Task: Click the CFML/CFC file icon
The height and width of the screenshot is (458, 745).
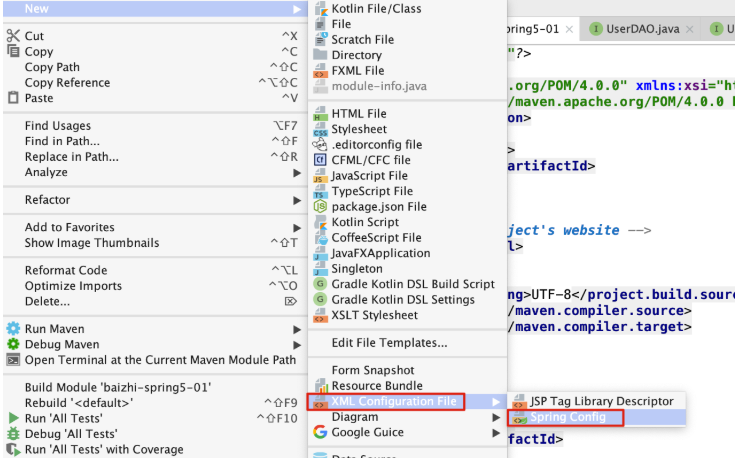Action: (x=321, y=160)
